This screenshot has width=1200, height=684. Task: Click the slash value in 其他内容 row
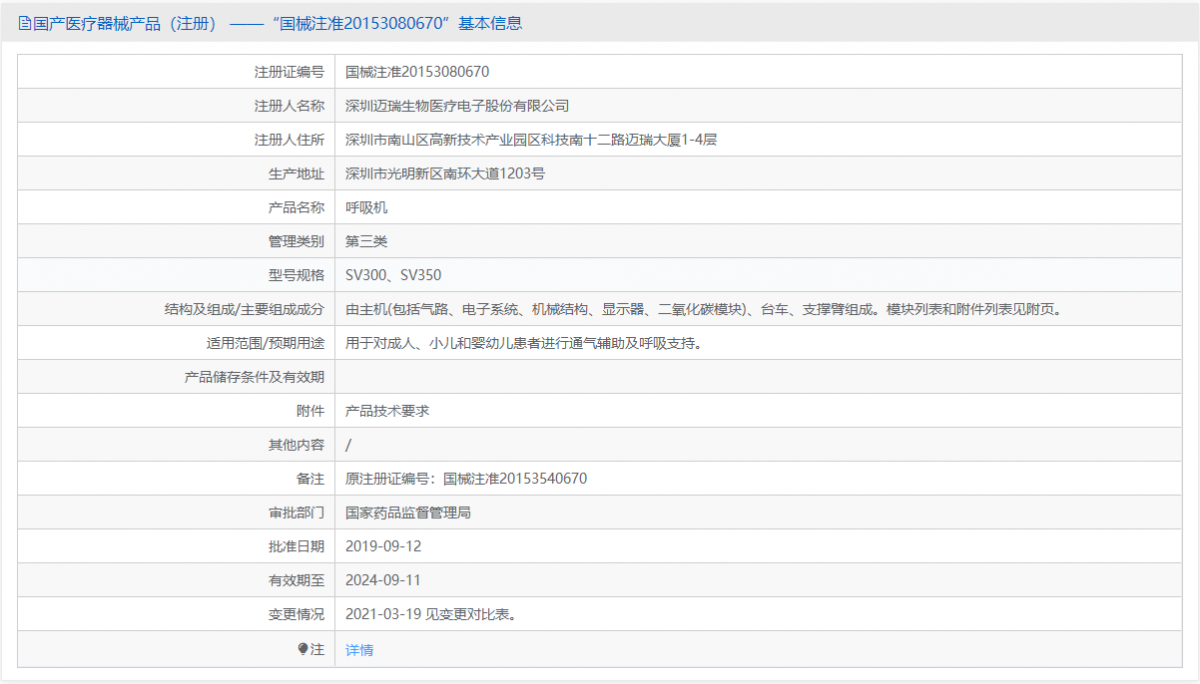point(348,445)
